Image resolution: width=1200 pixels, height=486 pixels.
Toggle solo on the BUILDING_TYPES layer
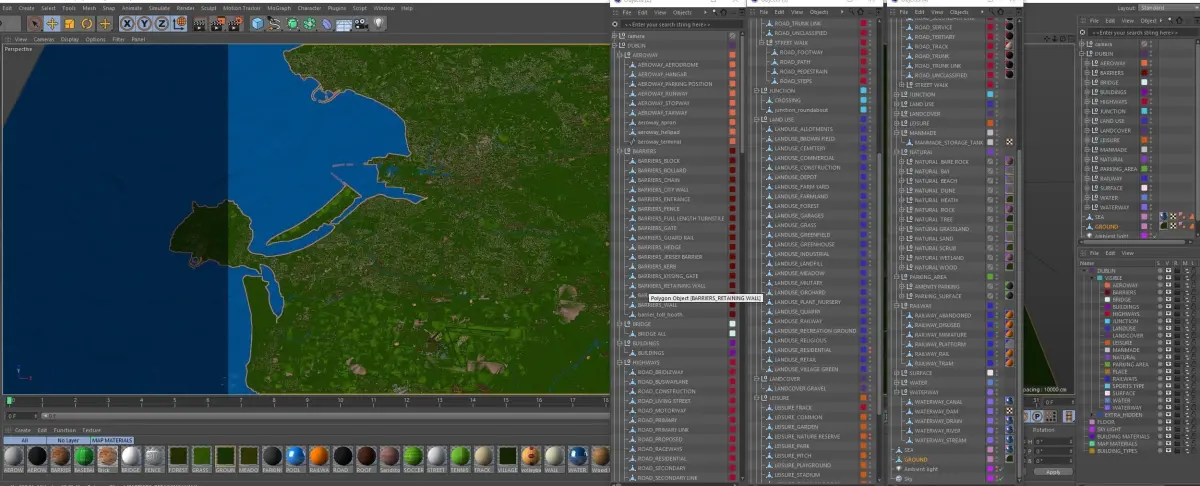point(1160,451)
